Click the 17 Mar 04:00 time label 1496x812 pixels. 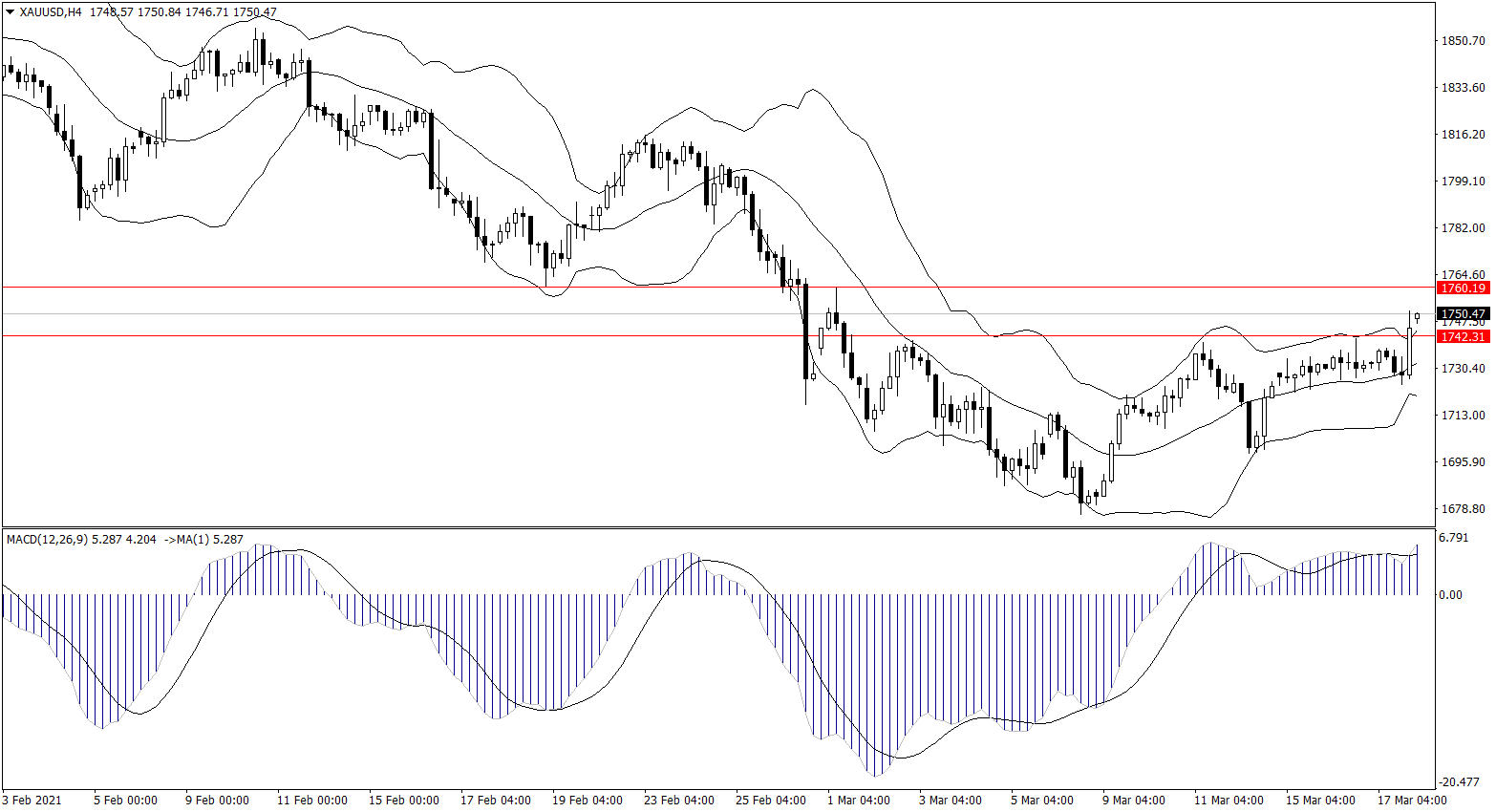pos(1411,801)
